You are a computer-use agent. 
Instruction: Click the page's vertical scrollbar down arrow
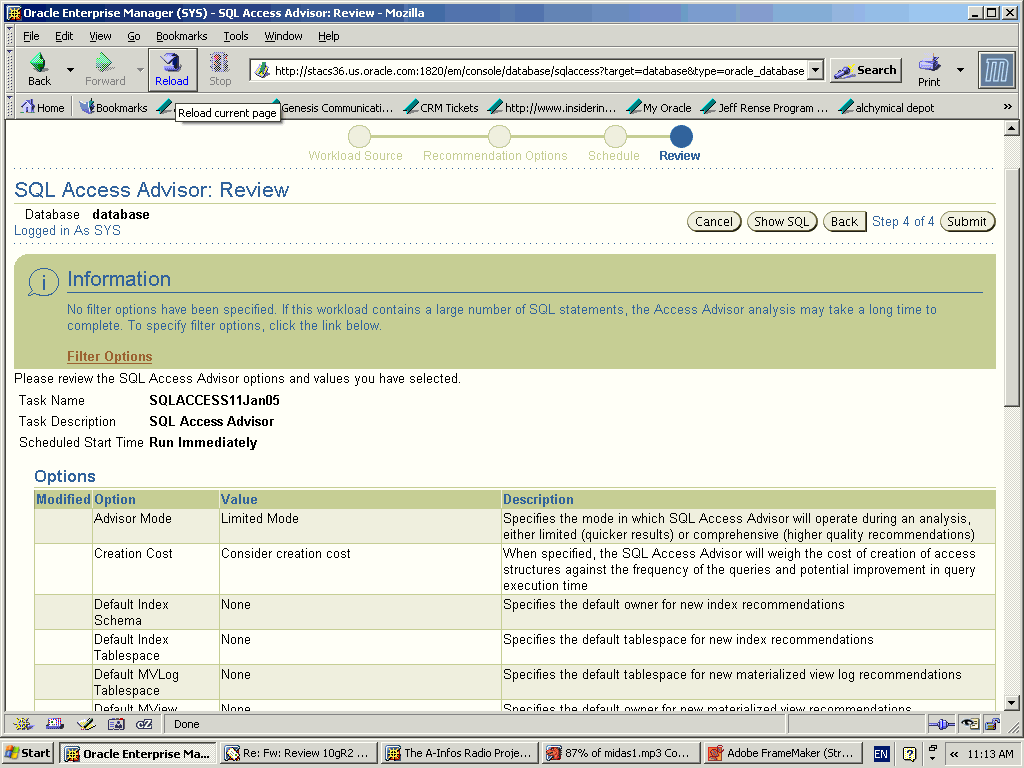pyautogui.click(x=1011, y=703)
